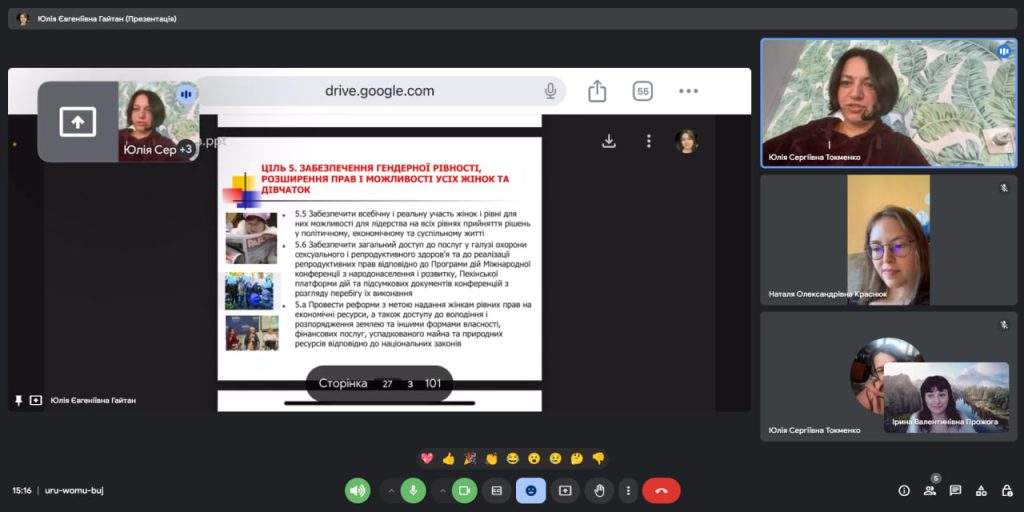
Task: Open the meeting details info icon
Action: (x=904, y=491)
